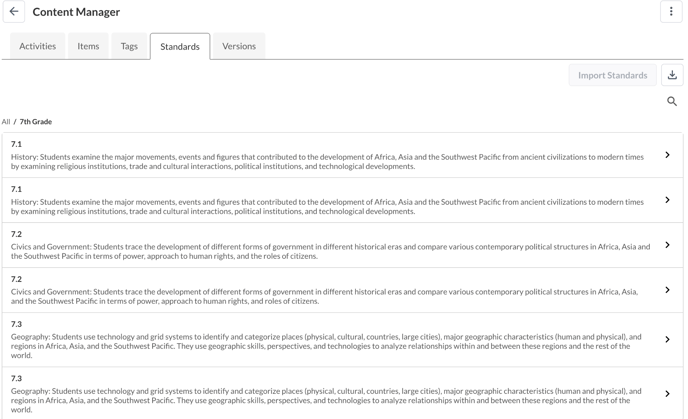Viewport: 688px width, 419px height.
Task: Open search with the magnifying glass icon
Action: 672,101
